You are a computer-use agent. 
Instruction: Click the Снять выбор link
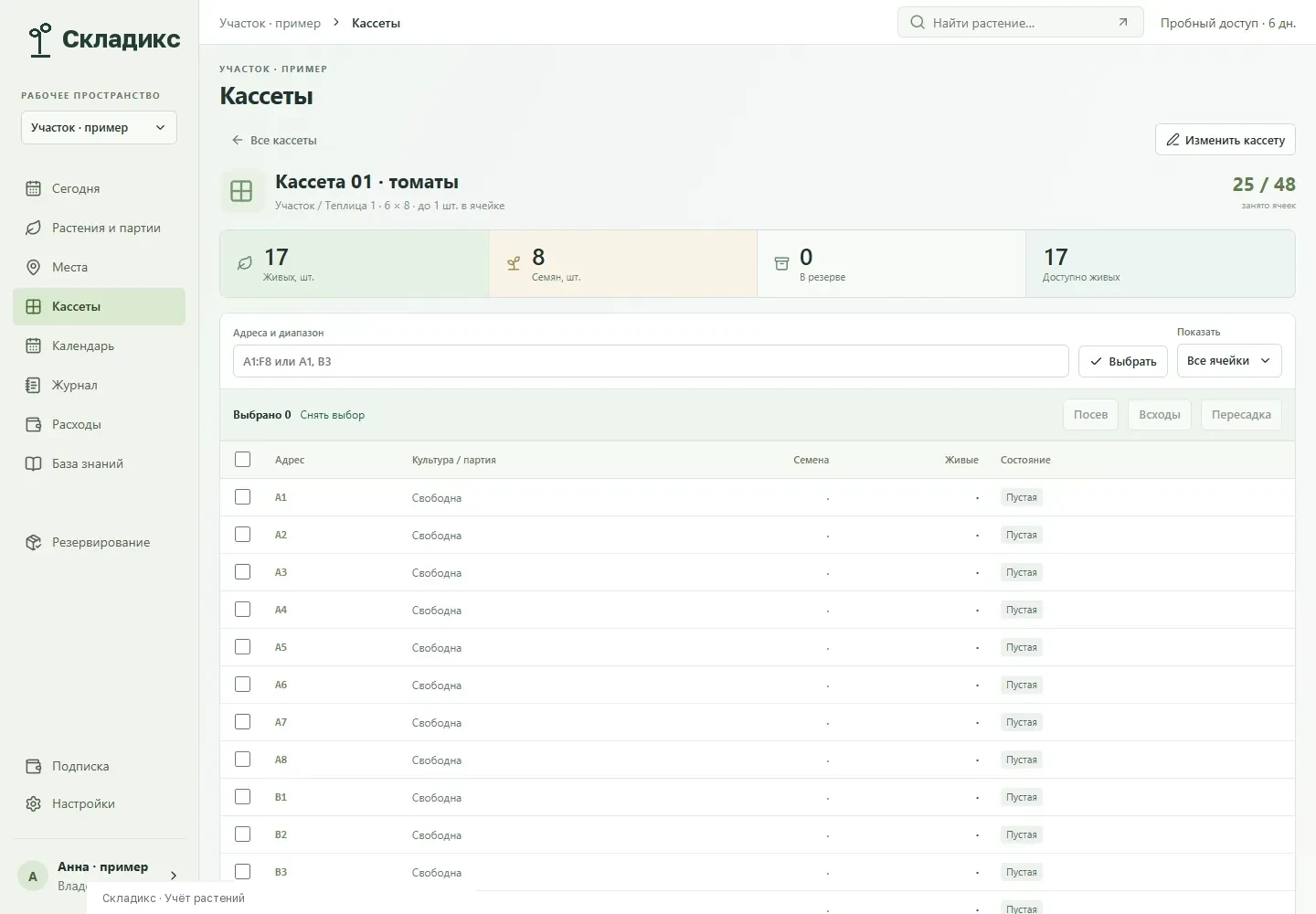[333, 415]
